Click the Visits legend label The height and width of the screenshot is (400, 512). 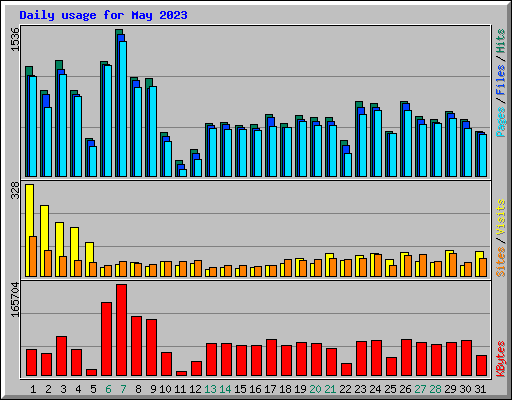[500, 217]
